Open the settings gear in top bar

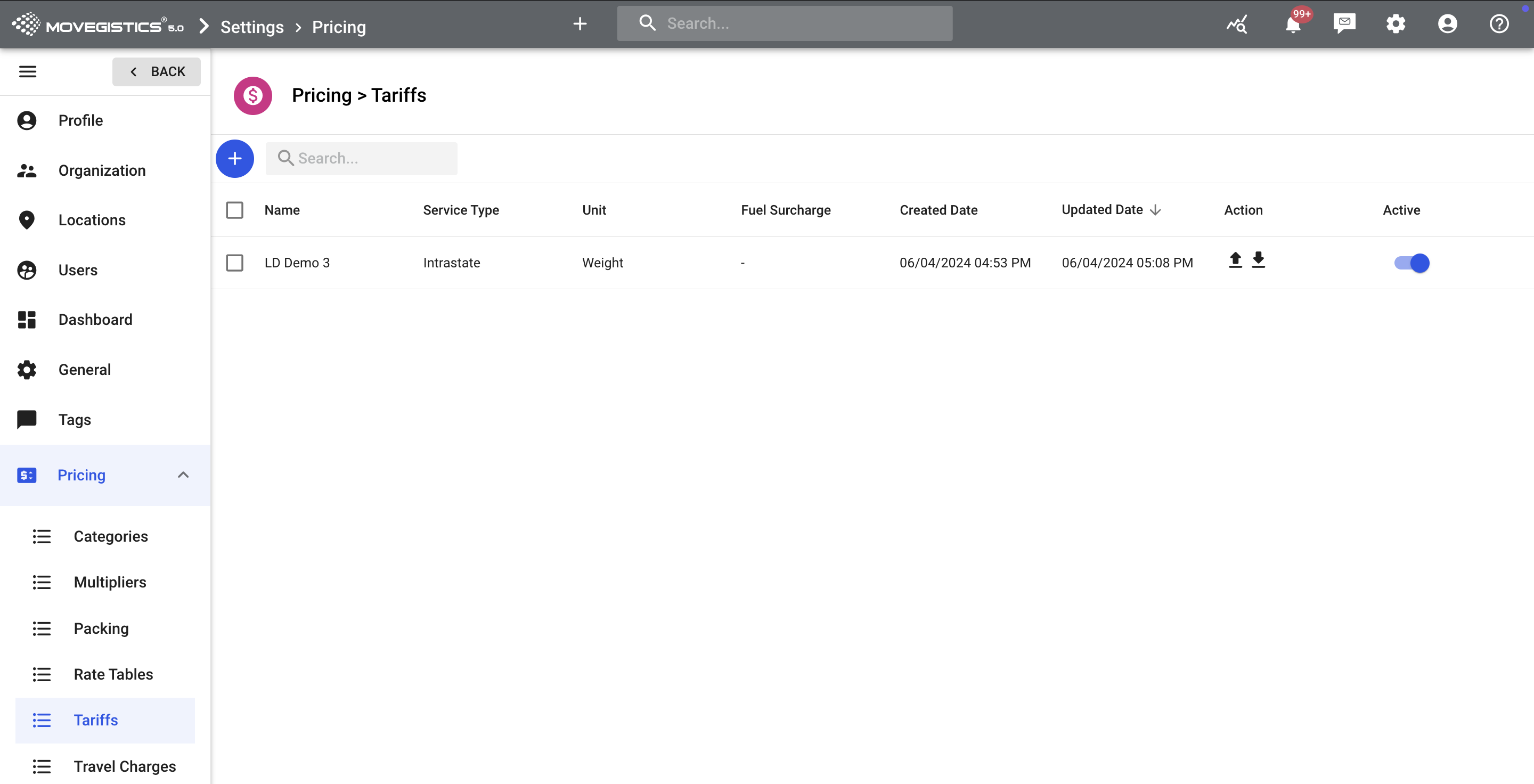[1396, 24]
